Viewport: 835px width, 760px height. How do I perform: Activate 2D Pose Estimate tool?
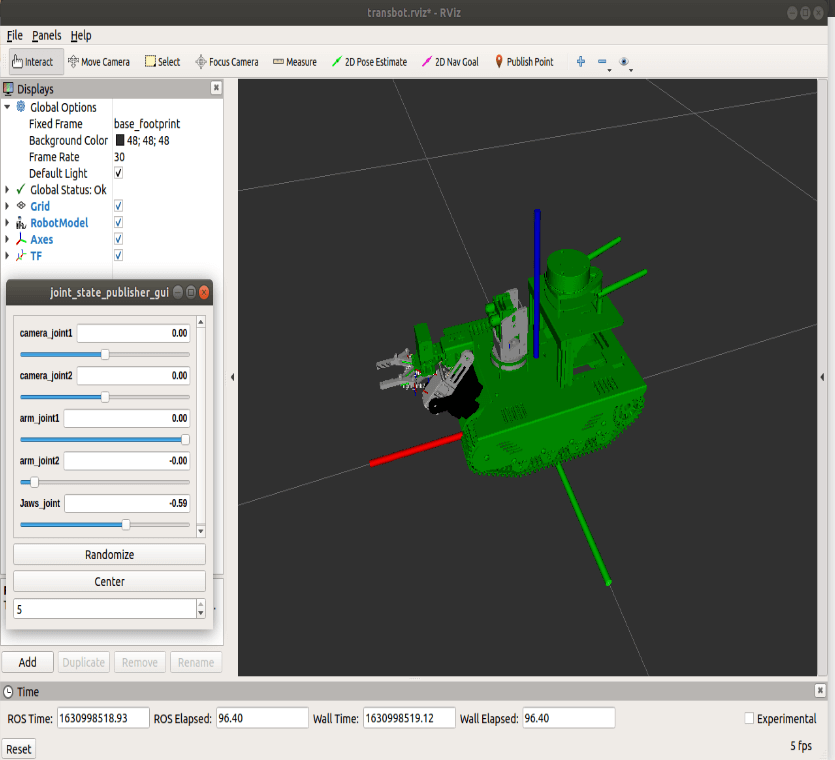(x=369, y=62)
